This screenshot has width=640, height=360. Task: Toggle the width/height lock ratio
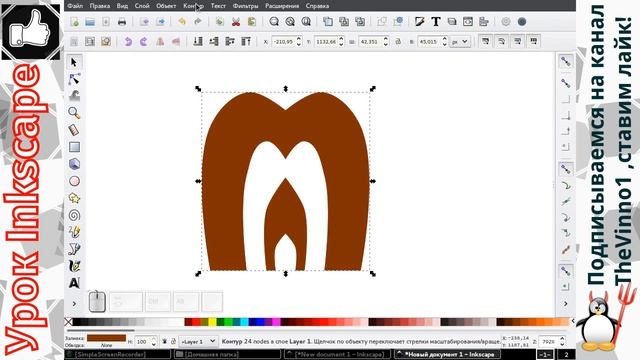pyautogui.click(x=398, y=42)
